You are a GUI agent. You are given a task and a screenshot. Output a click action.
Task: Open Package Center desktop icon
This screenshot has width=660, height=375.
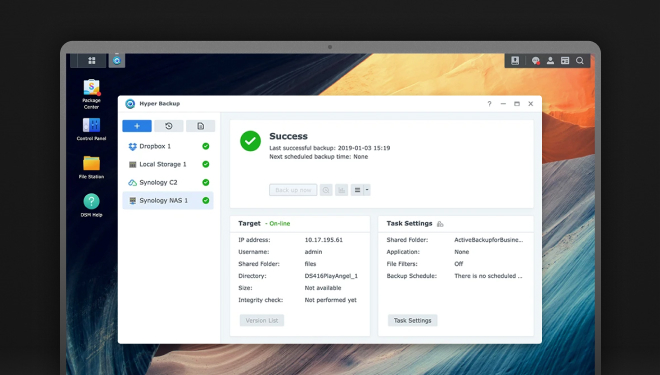point(91,94)
